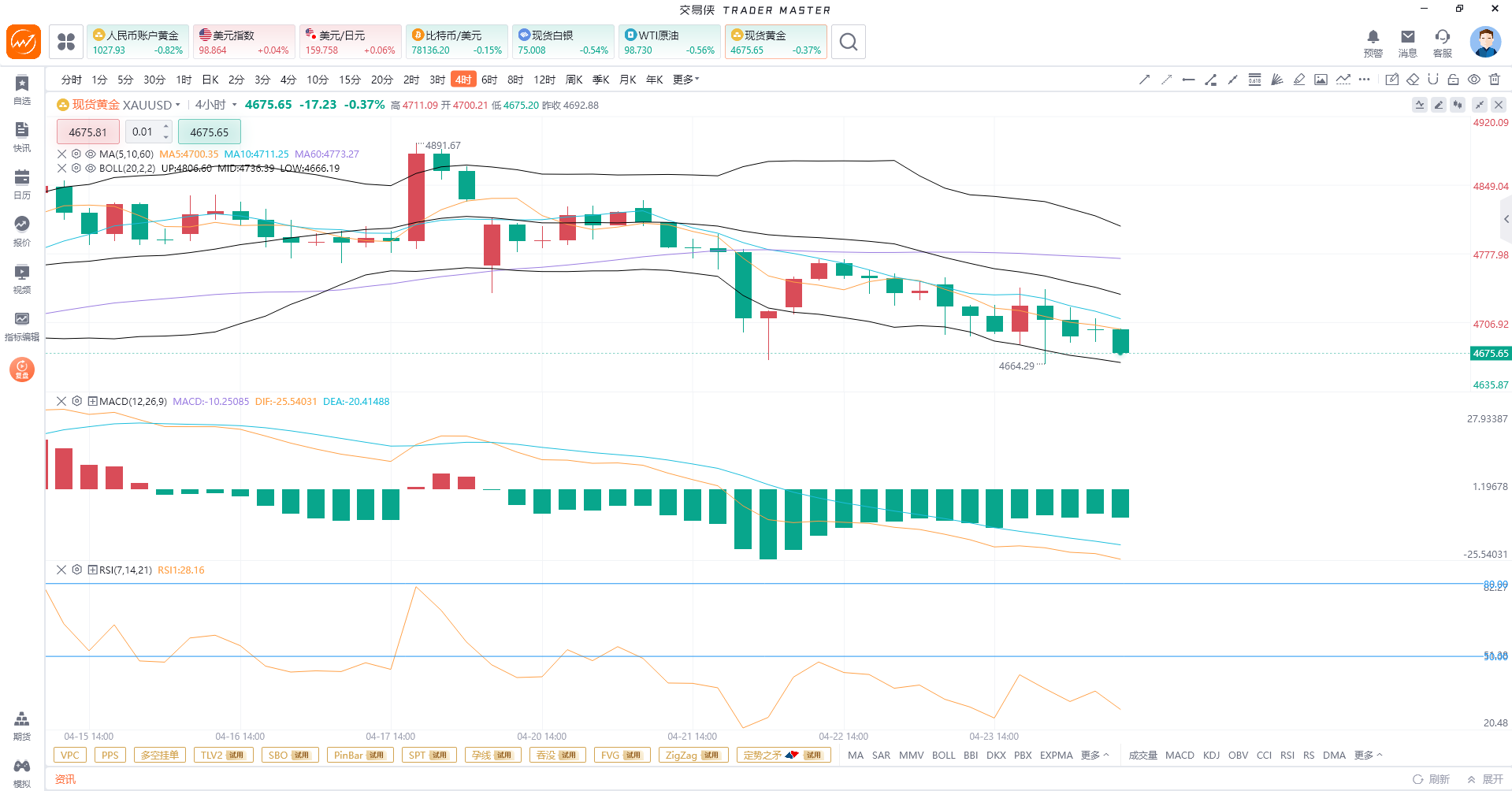Select the 30分 timeframe tab
This screenshot has width=1512, height=791.
(x=154, y=80)
